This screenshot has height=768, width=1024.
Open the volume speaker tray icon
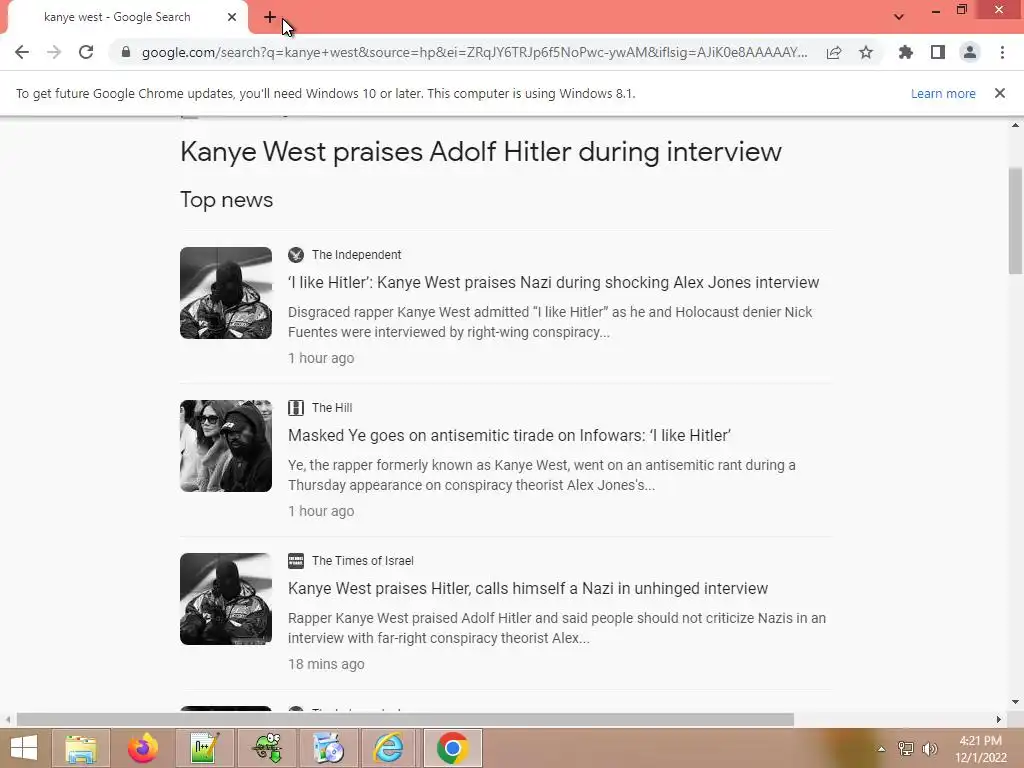[929, 748]
